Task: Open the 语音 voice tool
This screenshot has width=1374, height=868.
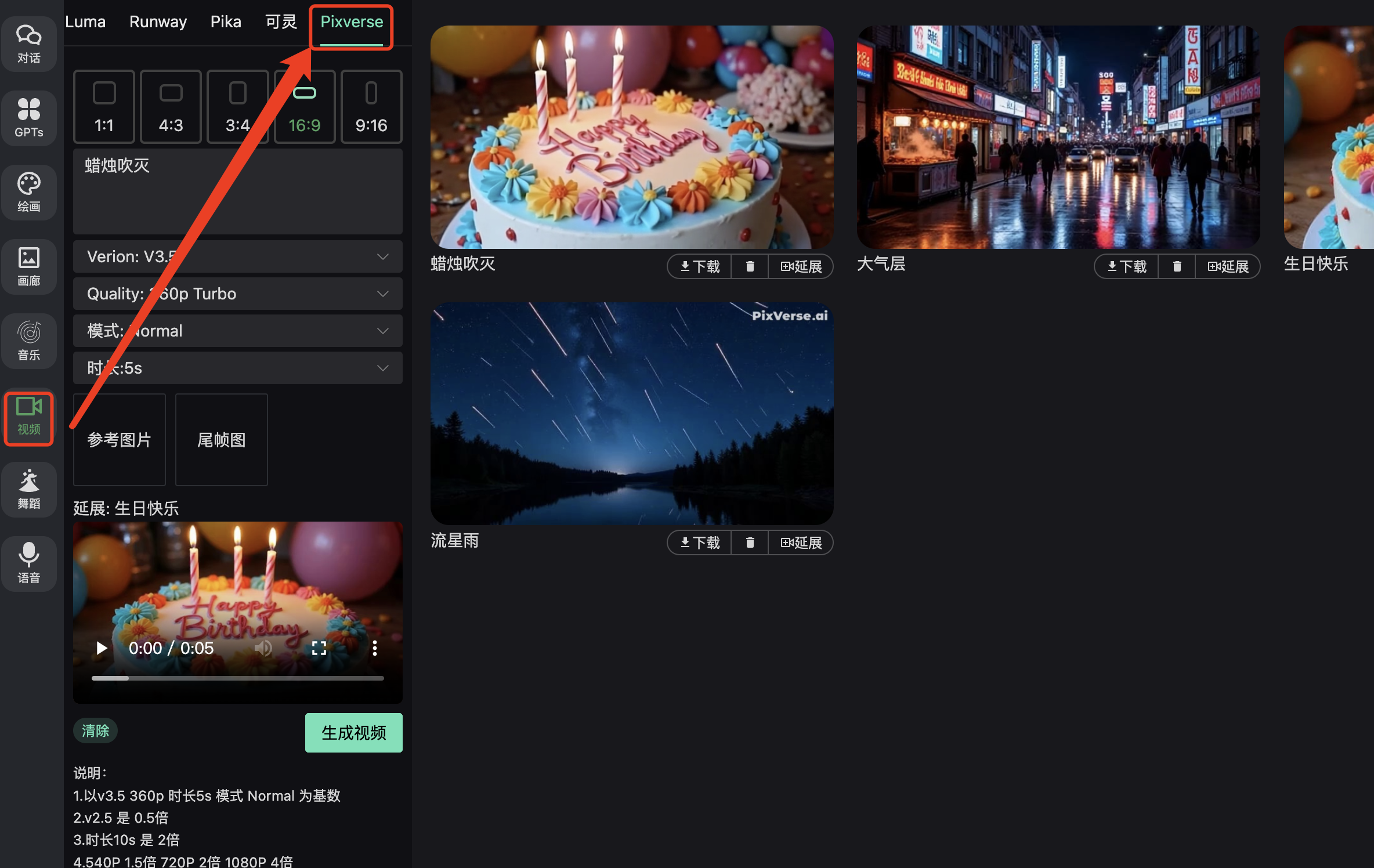Action: (29, 563)
